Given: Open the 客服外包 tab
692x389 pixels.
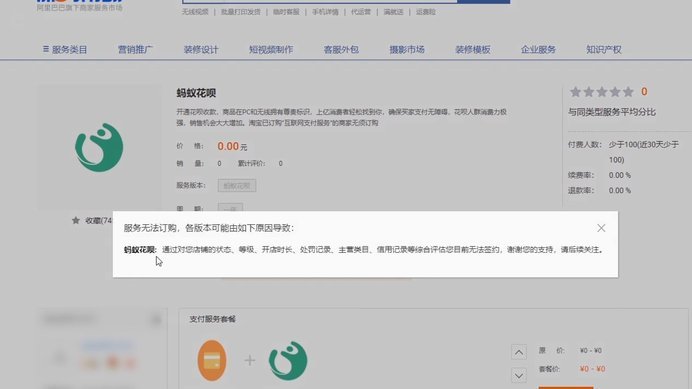Looking at the screenshot, I should pos(341,49).
